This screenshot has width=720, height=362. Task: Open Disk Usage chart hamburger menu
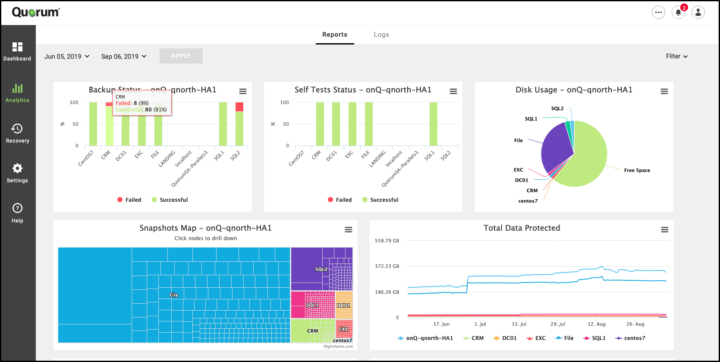[664, 91]
